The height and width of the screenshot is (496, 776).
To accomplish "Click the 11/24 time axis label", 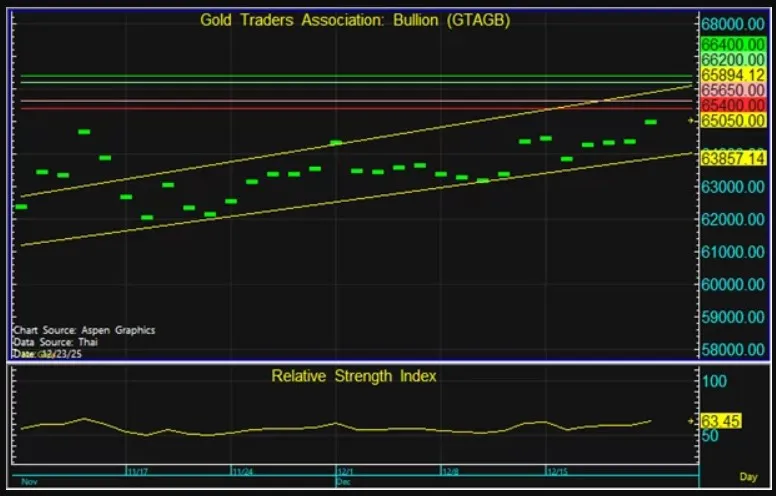I will tap(242, 469).
